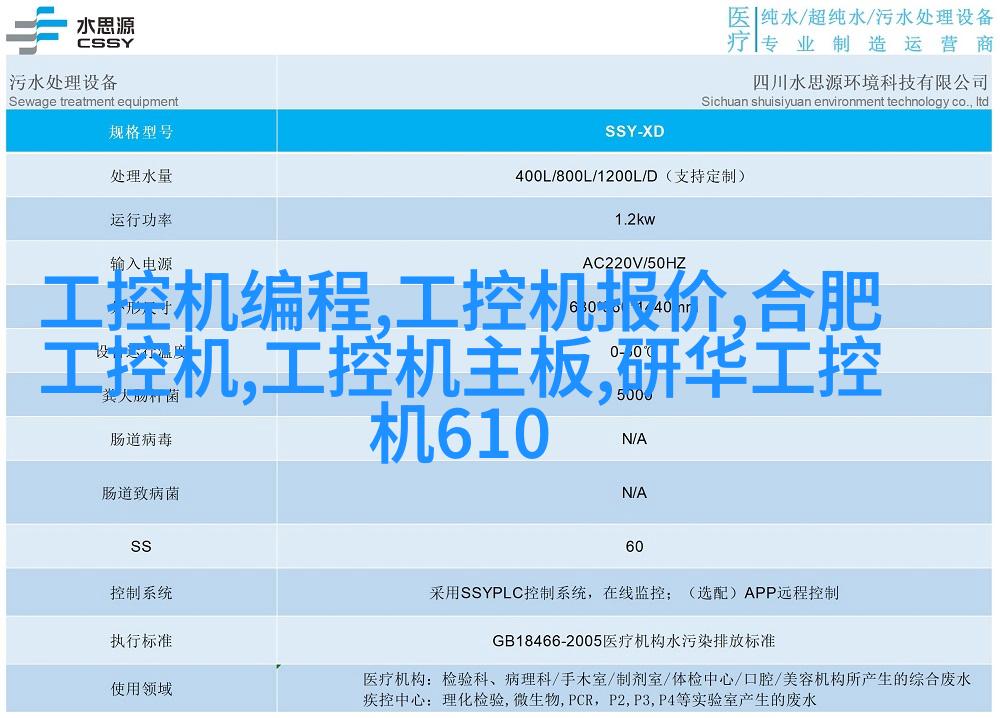Click the CSSY 水思源 company logo
The width and height of the screenshot is (1000, 718).
coord(70,30)
